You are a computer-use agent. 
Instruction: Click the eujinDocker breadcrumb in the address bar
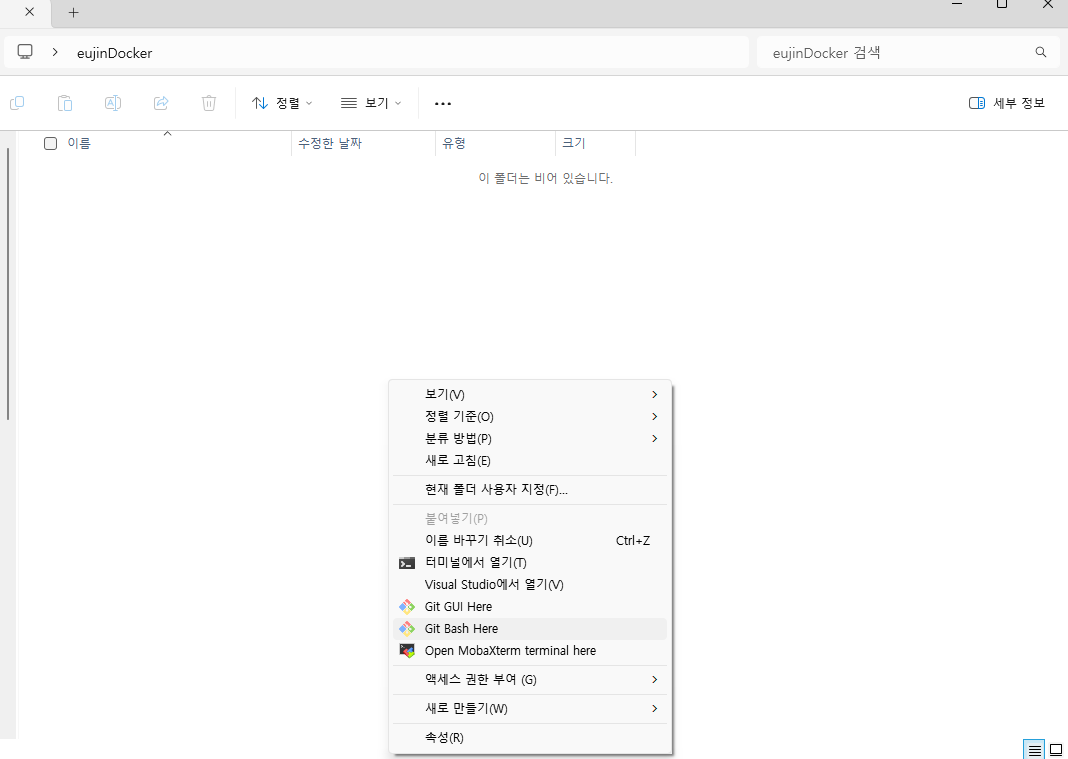click(x=114, y=51)
